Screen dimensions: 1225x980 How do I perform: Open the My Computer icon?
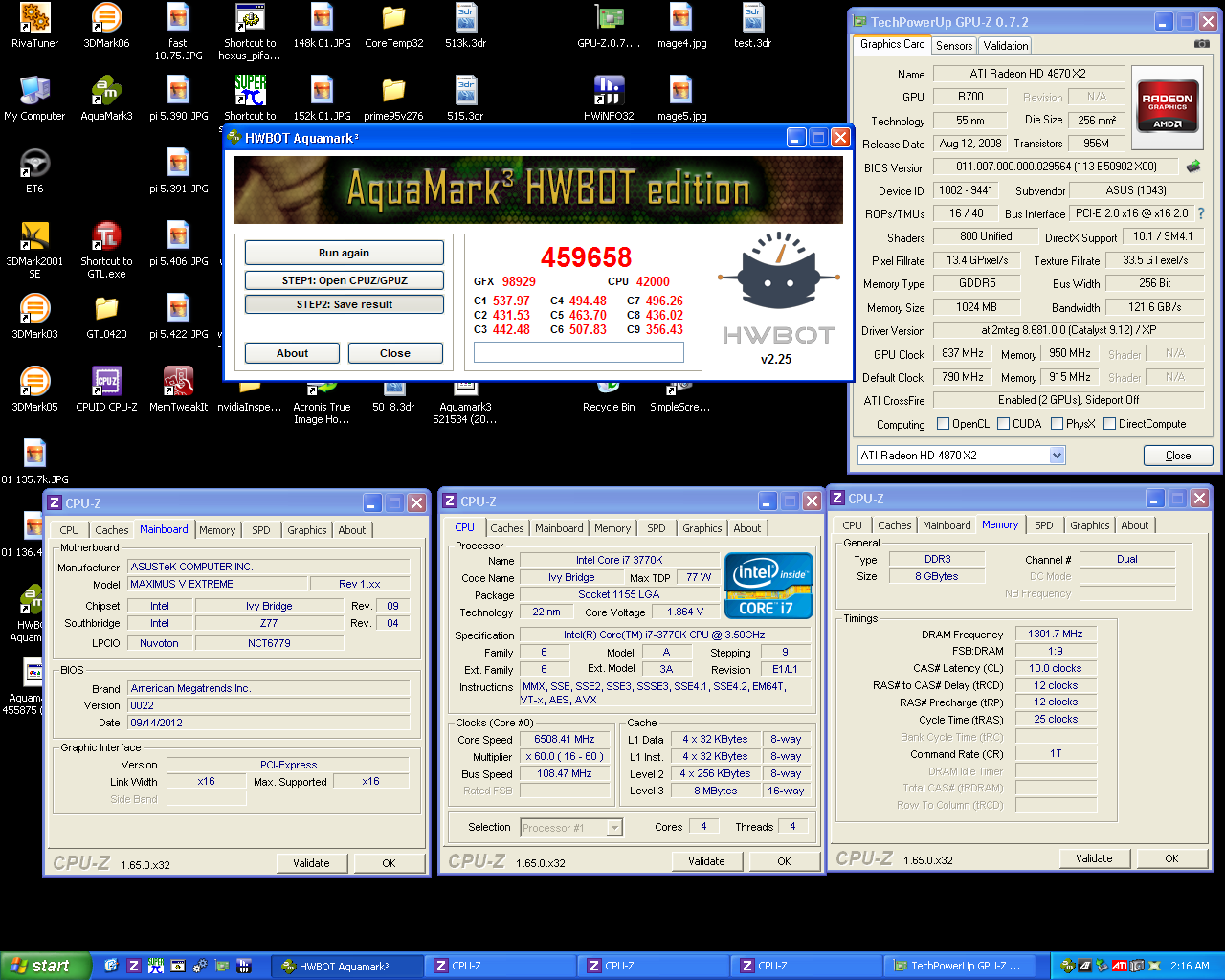click(34, 99)
